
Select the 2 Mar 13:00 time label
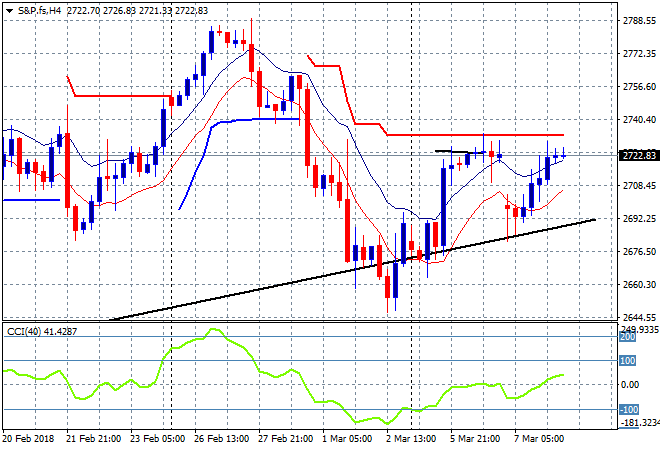(x=411, y=439)
